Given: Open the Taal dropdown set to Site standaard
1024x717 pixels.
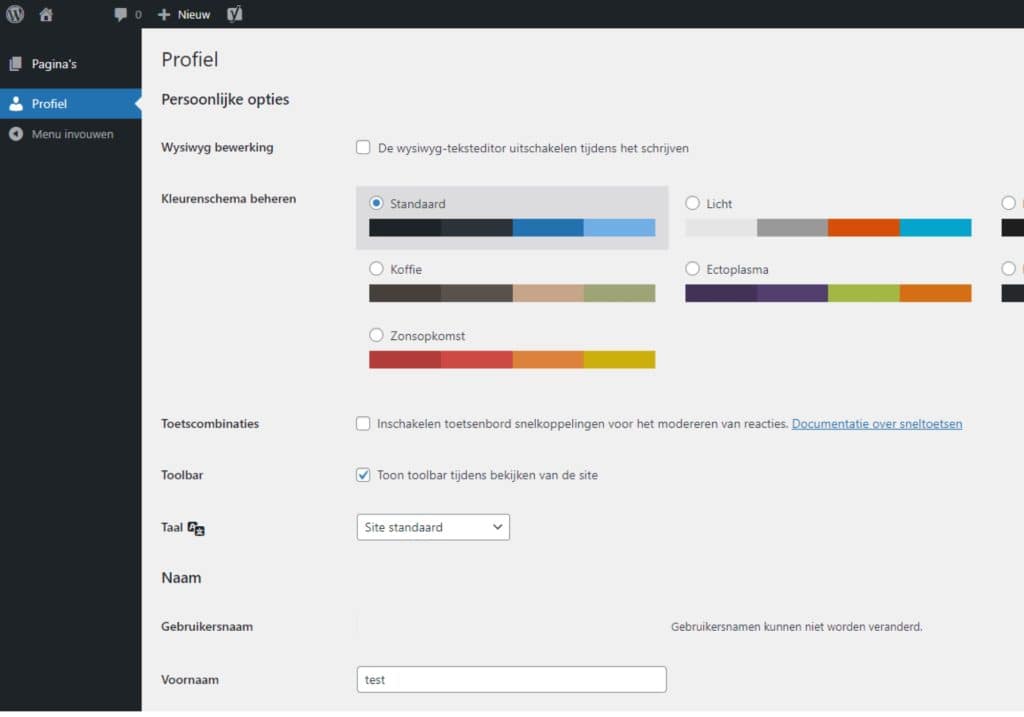Looking at the screenshot, I should [x=432, y=527].
